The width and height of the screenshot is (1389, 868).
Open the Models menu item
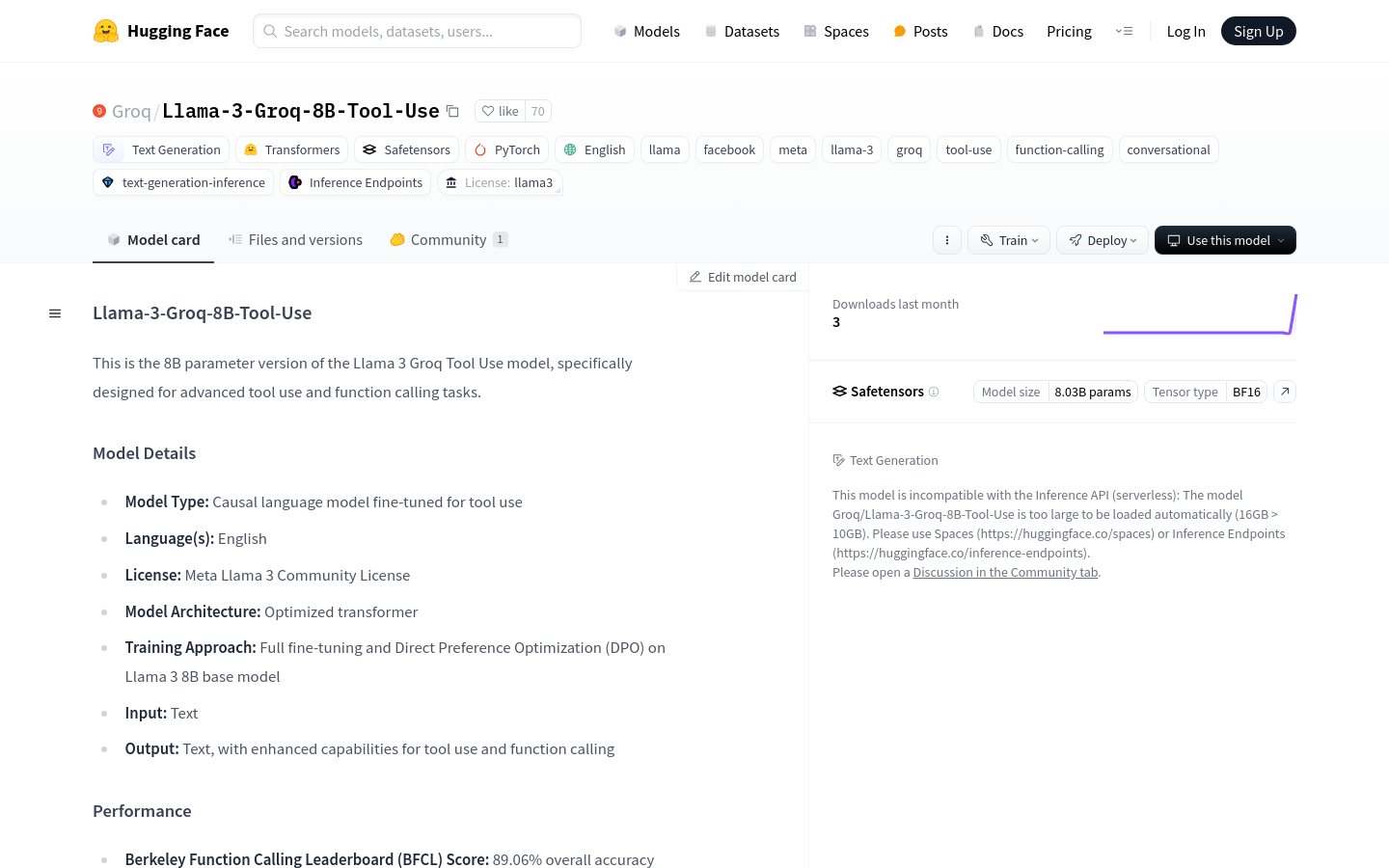click(646, 31)
